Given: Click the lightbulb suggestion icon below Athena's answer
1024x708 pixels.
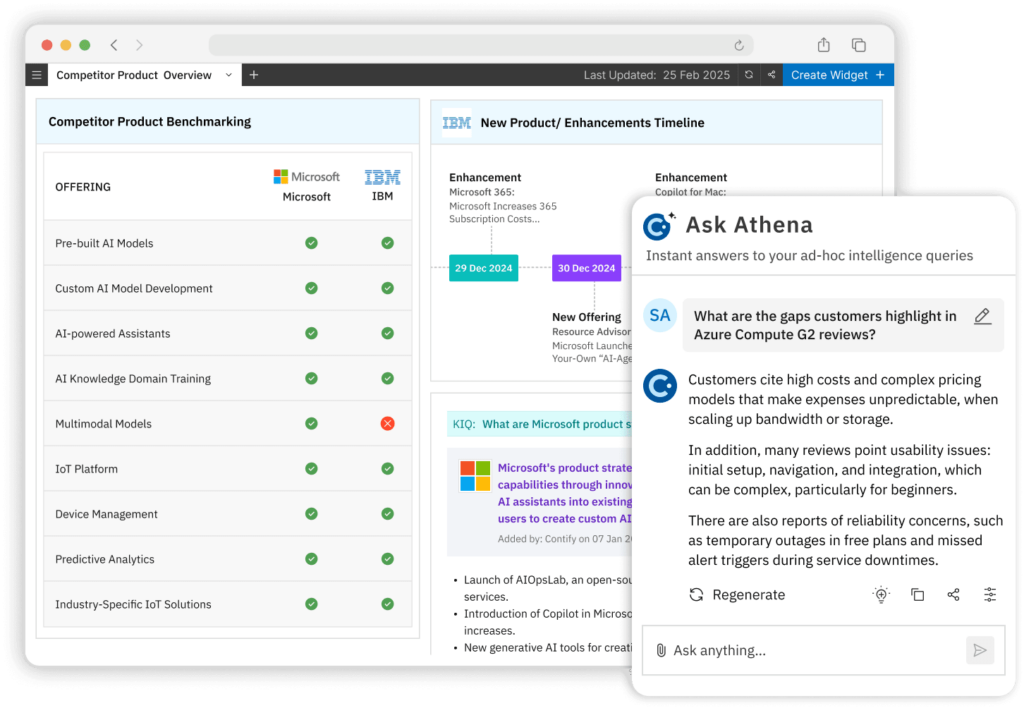Looking at the screenshot, I should pyautogui.click(x=881, y=594).
